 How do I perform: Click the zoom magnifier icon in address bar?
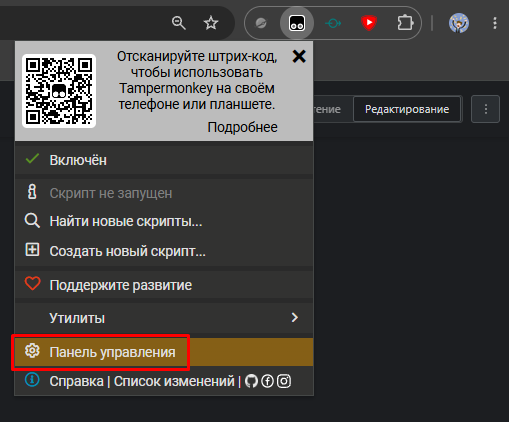179,23
